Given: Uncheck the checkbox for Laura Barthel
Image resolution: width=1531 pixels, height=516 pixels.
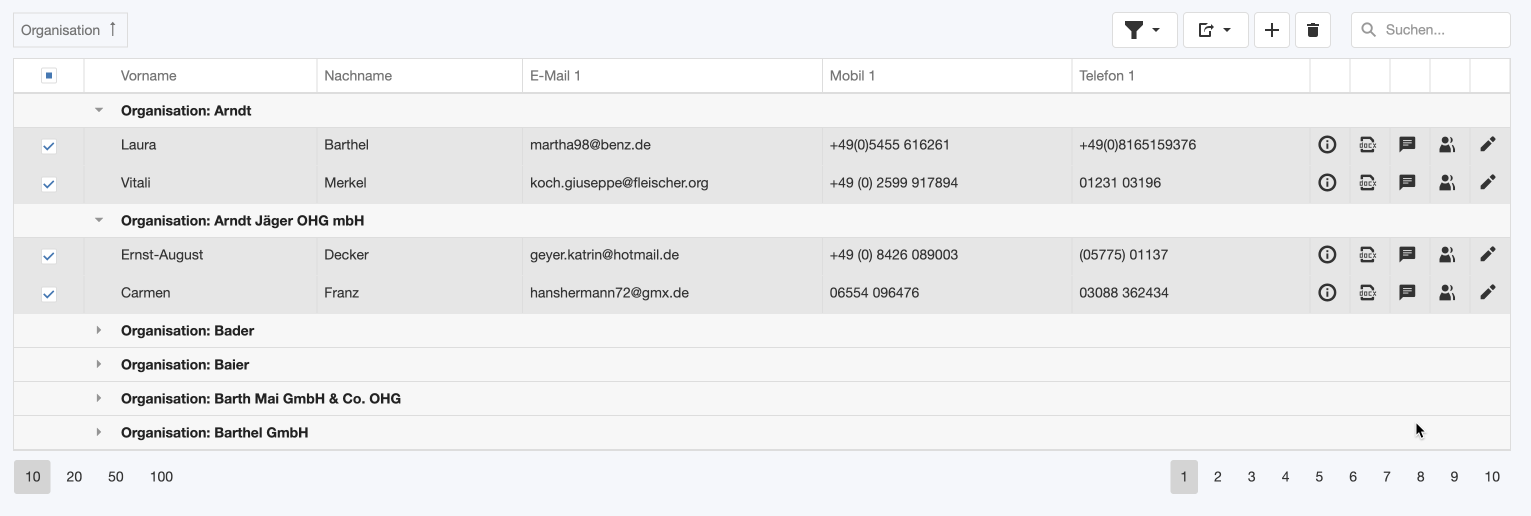Looking at the screenshot, I should (x=49, y=146).
